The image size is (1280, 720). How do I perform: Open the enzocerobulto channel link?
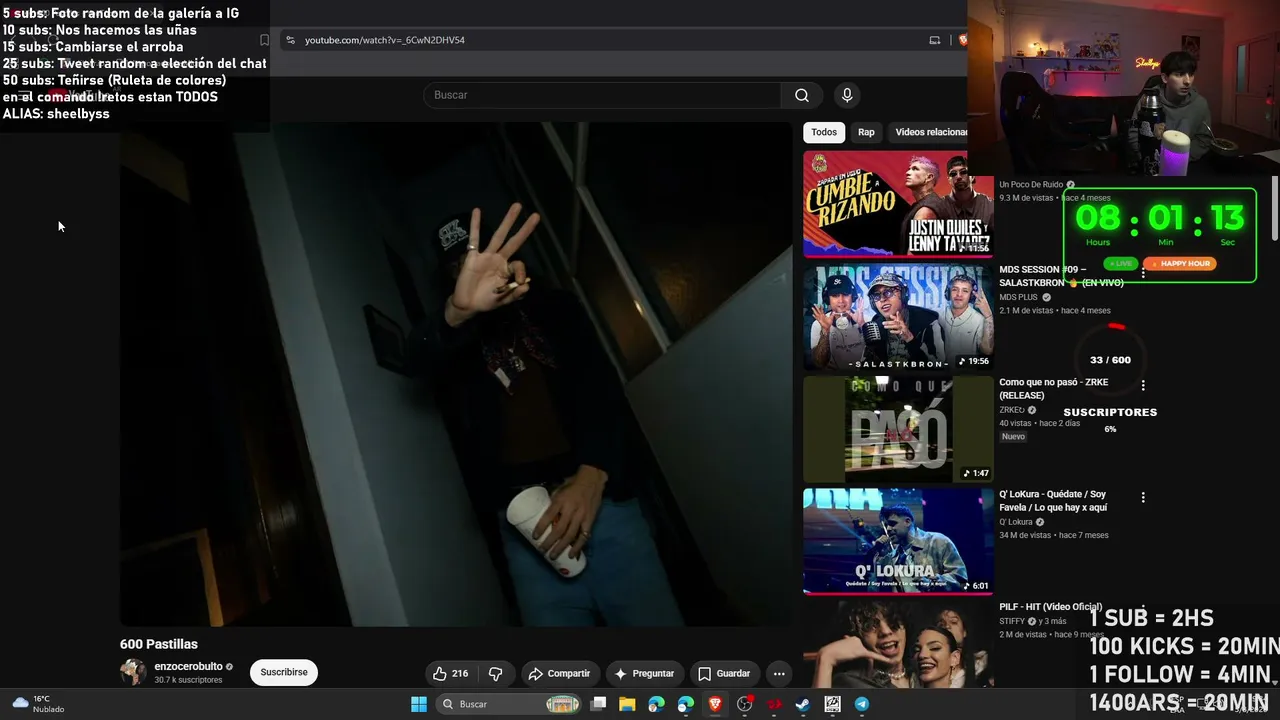[x=189, y=666]
